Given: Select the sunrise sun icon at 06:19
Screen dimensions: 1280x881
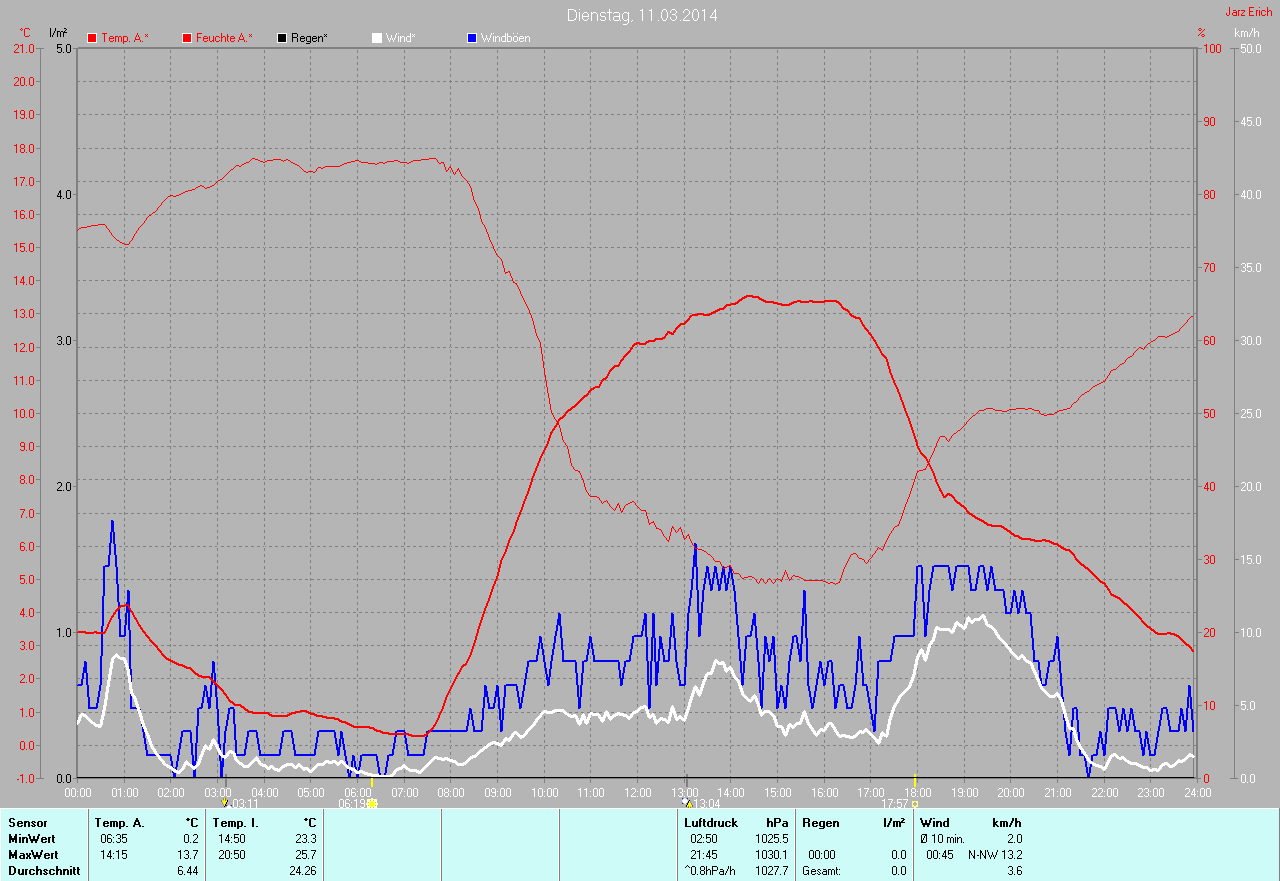Looking at the screenshot, I should point(372,803).
